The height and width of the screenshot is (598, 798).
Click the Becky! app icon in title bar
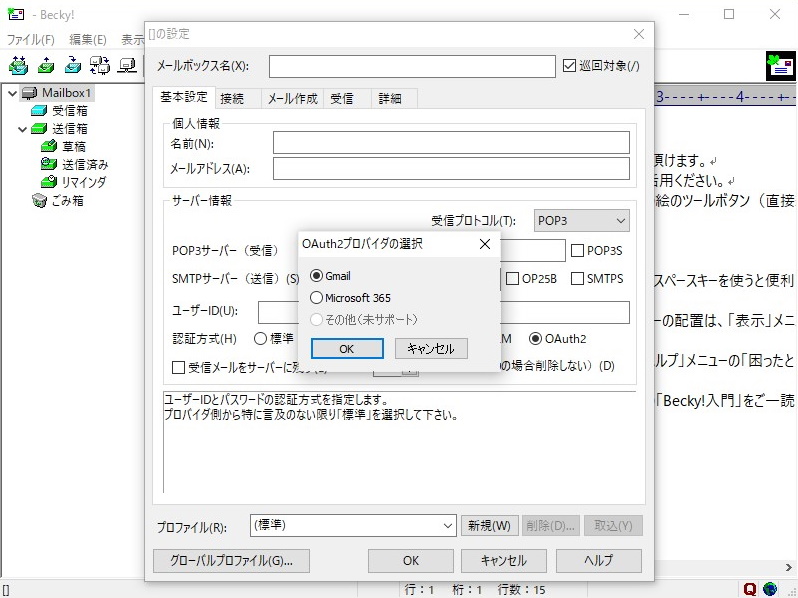coord(16,14)
